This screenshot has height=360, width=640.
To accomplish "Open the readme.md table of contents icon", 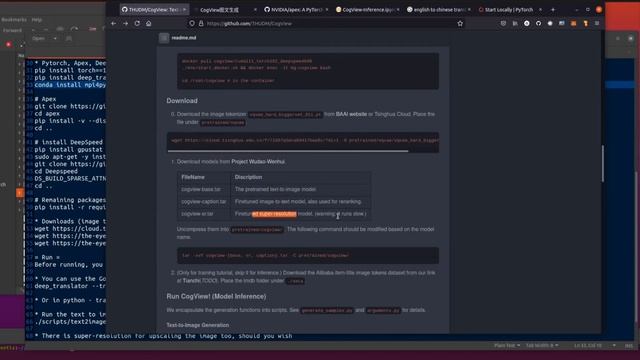I will point(164,38).
